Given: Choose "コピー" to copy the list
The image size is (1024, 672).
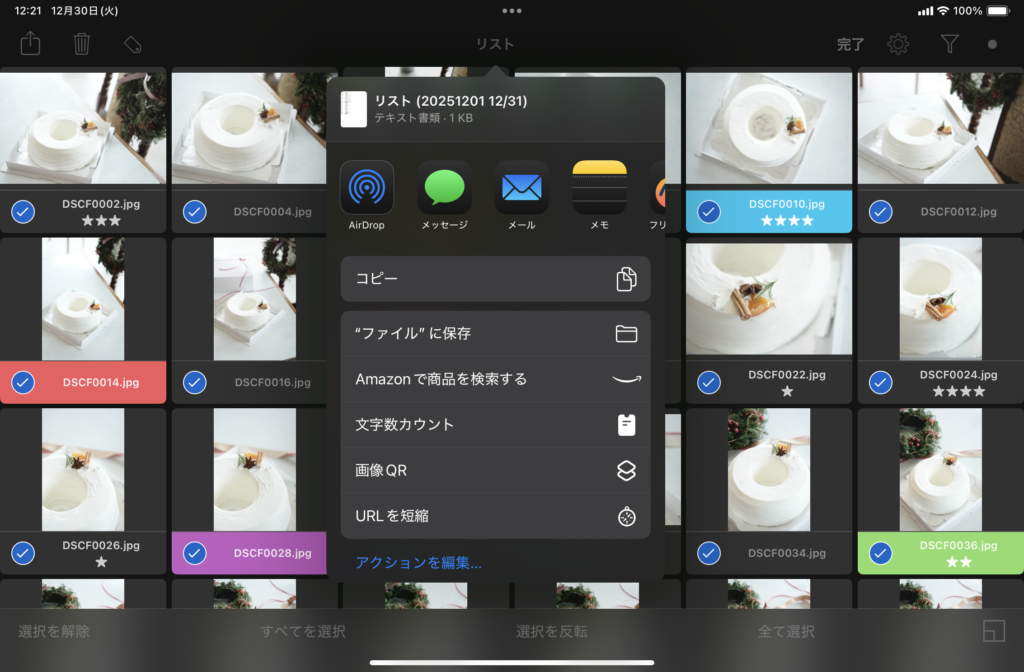Looking at the screenshot, I should 495,279.
